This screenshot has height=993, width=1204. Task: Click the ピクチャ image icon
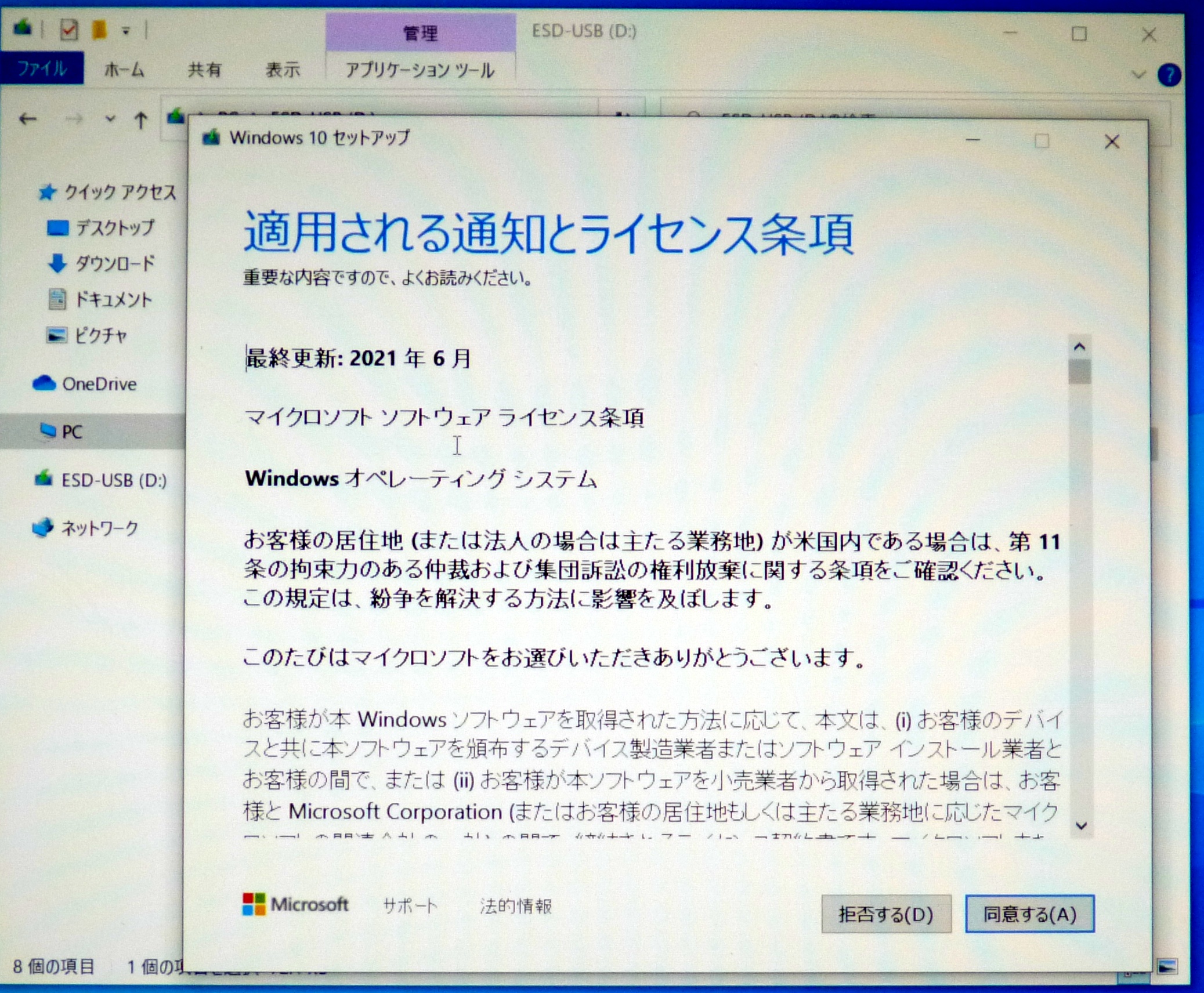pyautogui.click(x=56, y=335)
